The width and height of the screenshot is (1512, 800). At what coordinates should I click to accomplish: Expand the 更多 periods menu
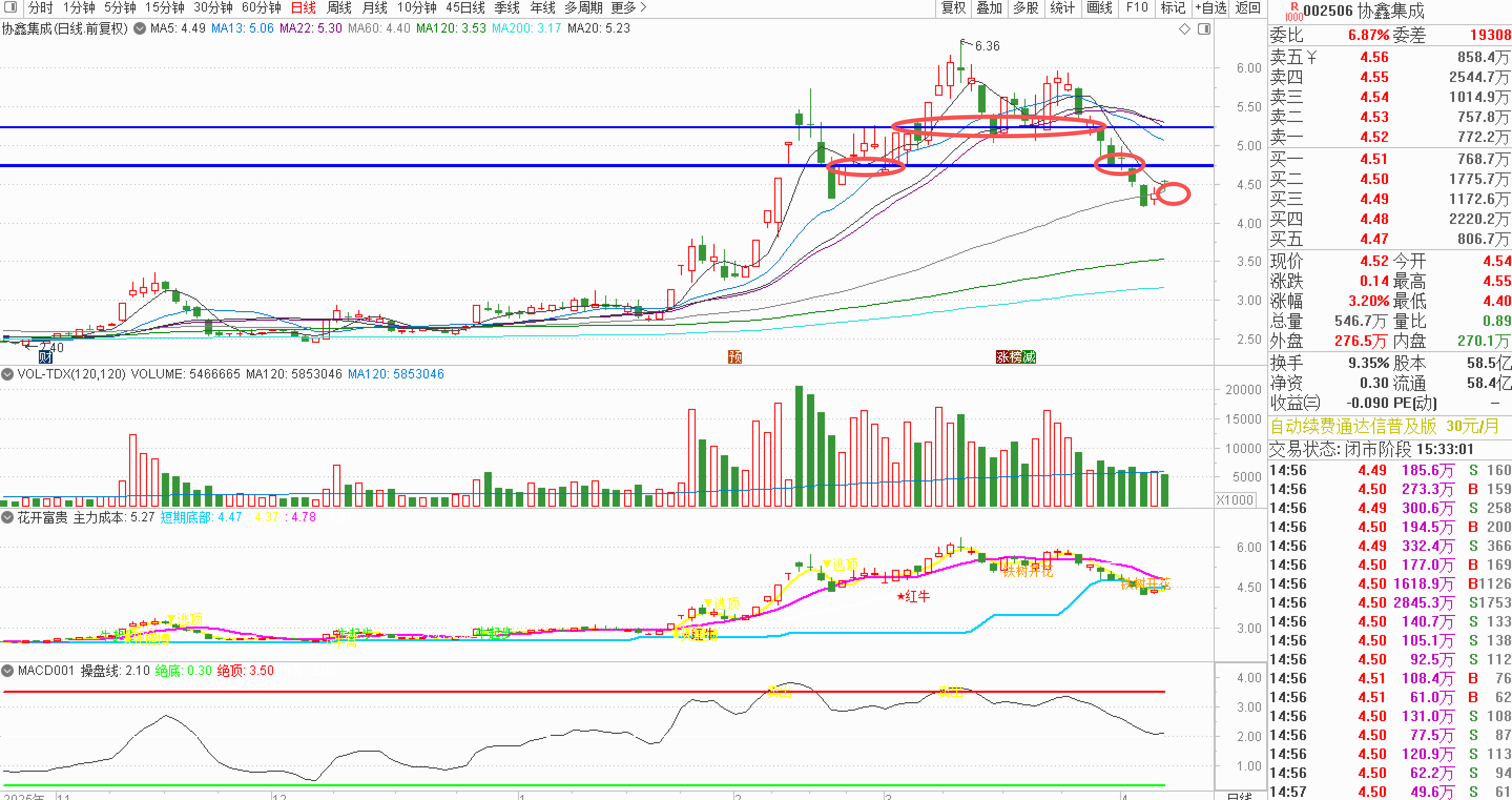coord(629,8)
